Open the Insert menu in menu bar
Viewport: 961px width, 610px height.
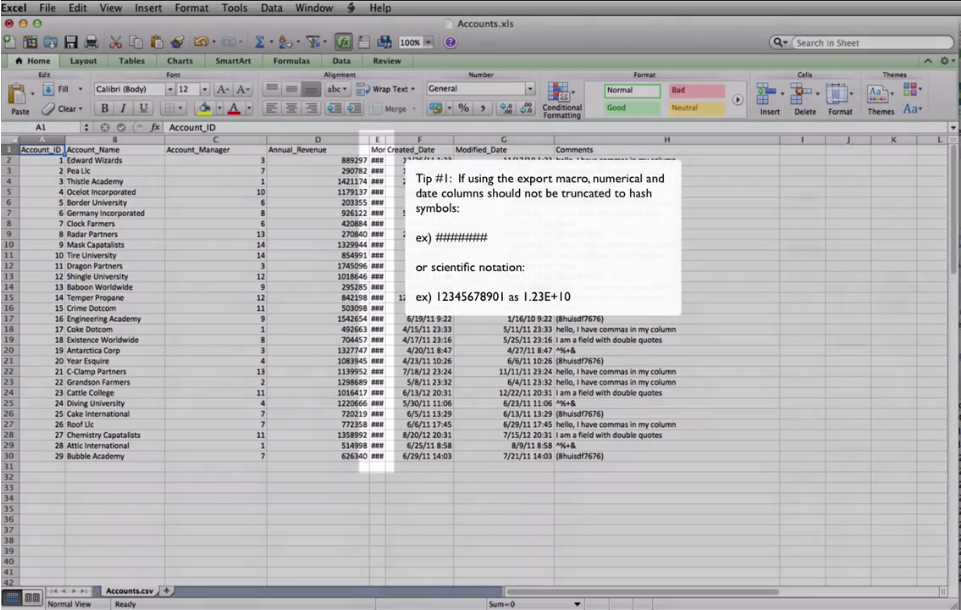(x=148, y=8)
